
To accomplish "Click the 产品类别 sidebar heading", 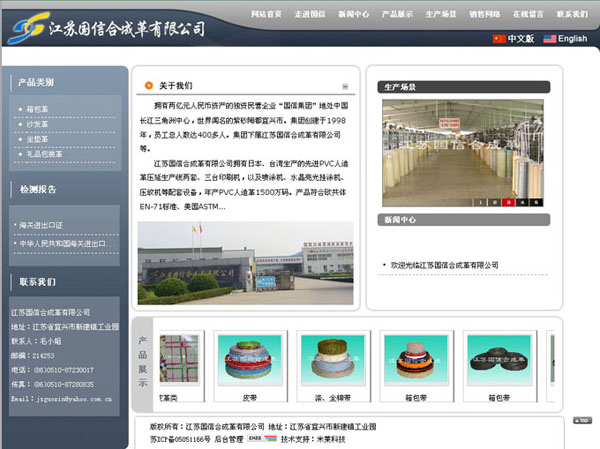I will pos(36,82).
